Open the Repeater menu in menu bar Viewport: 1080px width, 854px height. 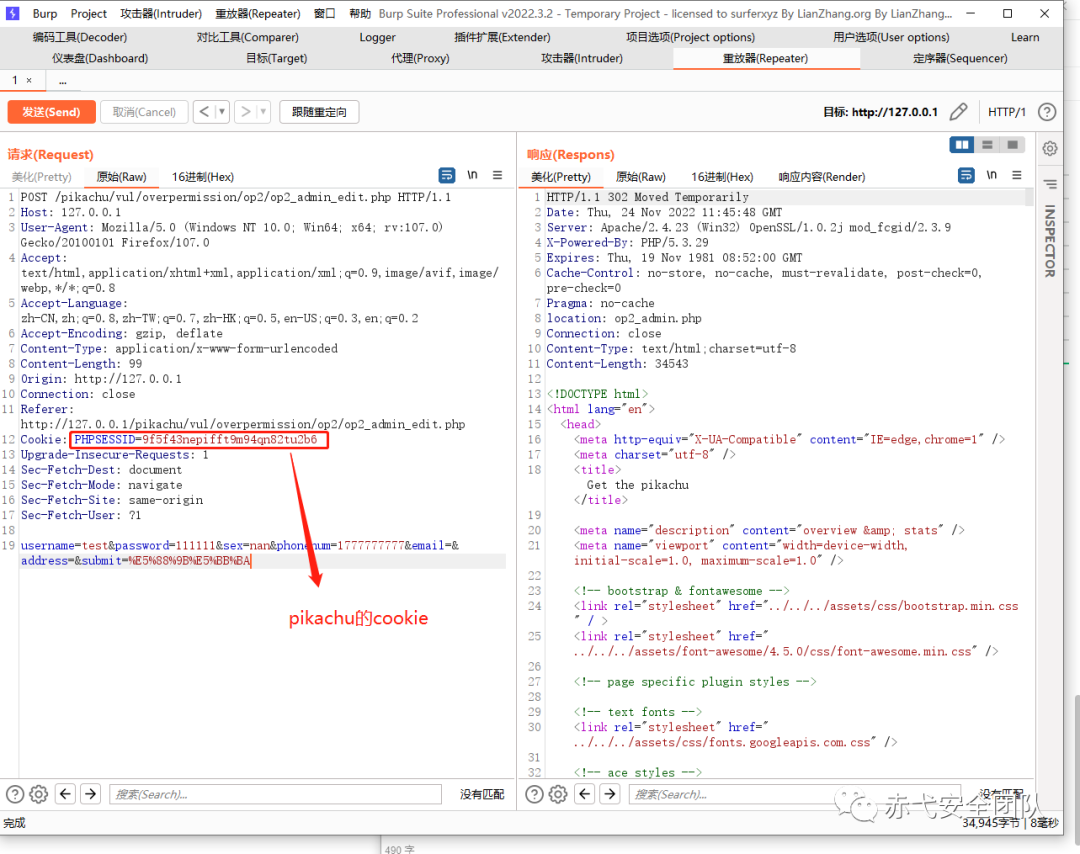coord(258,13)
